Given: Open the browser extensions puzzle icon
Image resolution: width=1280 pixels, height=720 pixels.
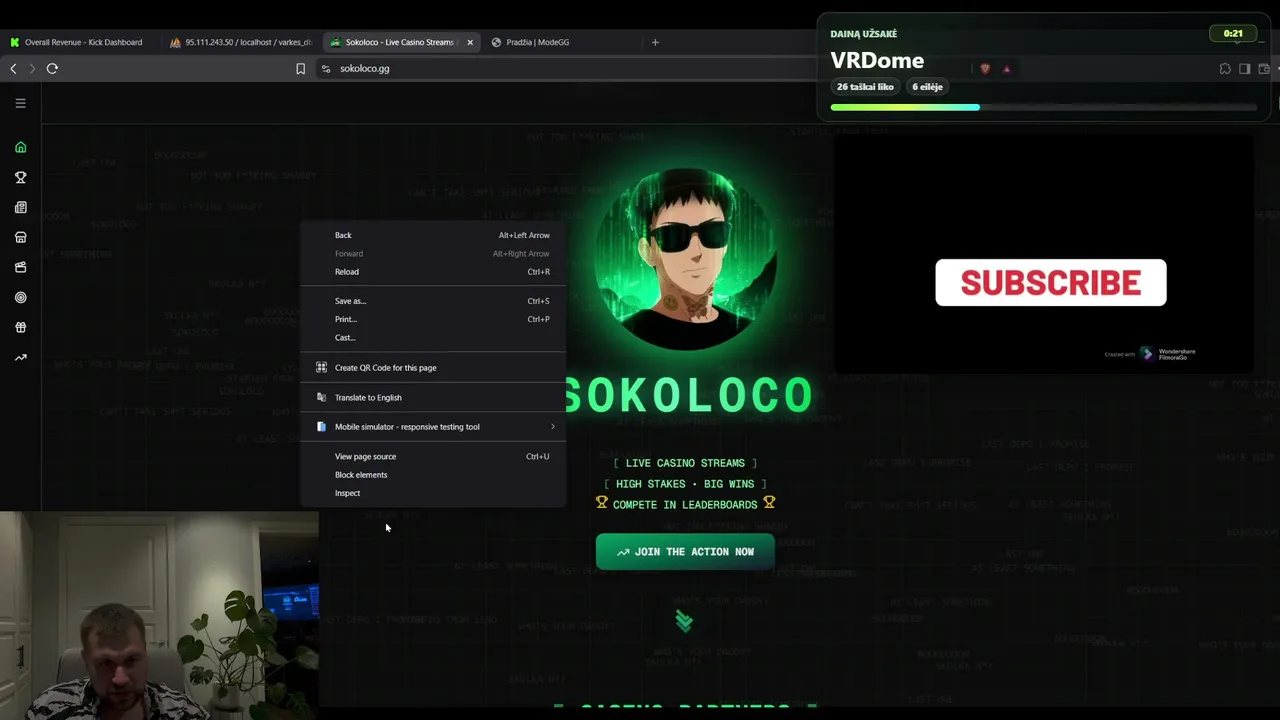Looking at the screenshot, I should point(1225,69).
